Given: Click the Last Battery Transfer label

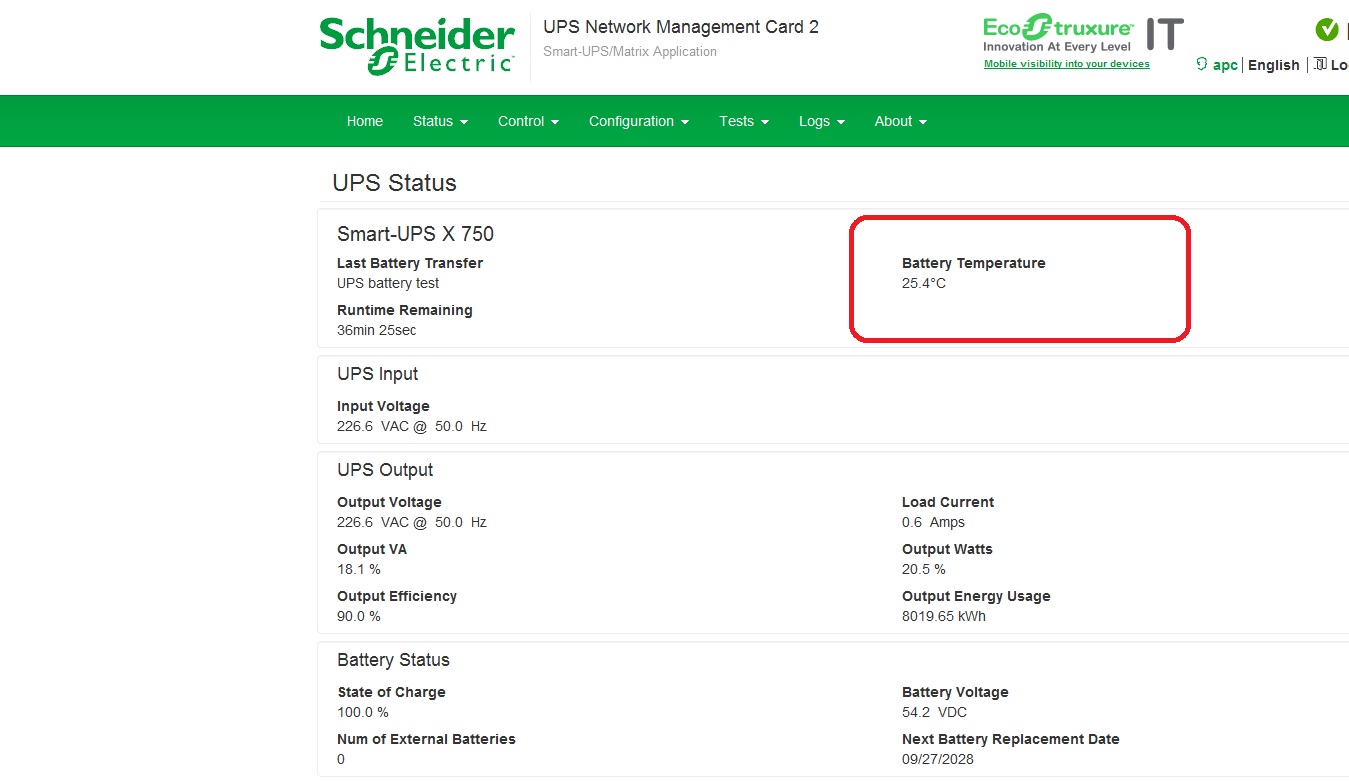Looking at the screenshot, I should (x=410, y=263).
